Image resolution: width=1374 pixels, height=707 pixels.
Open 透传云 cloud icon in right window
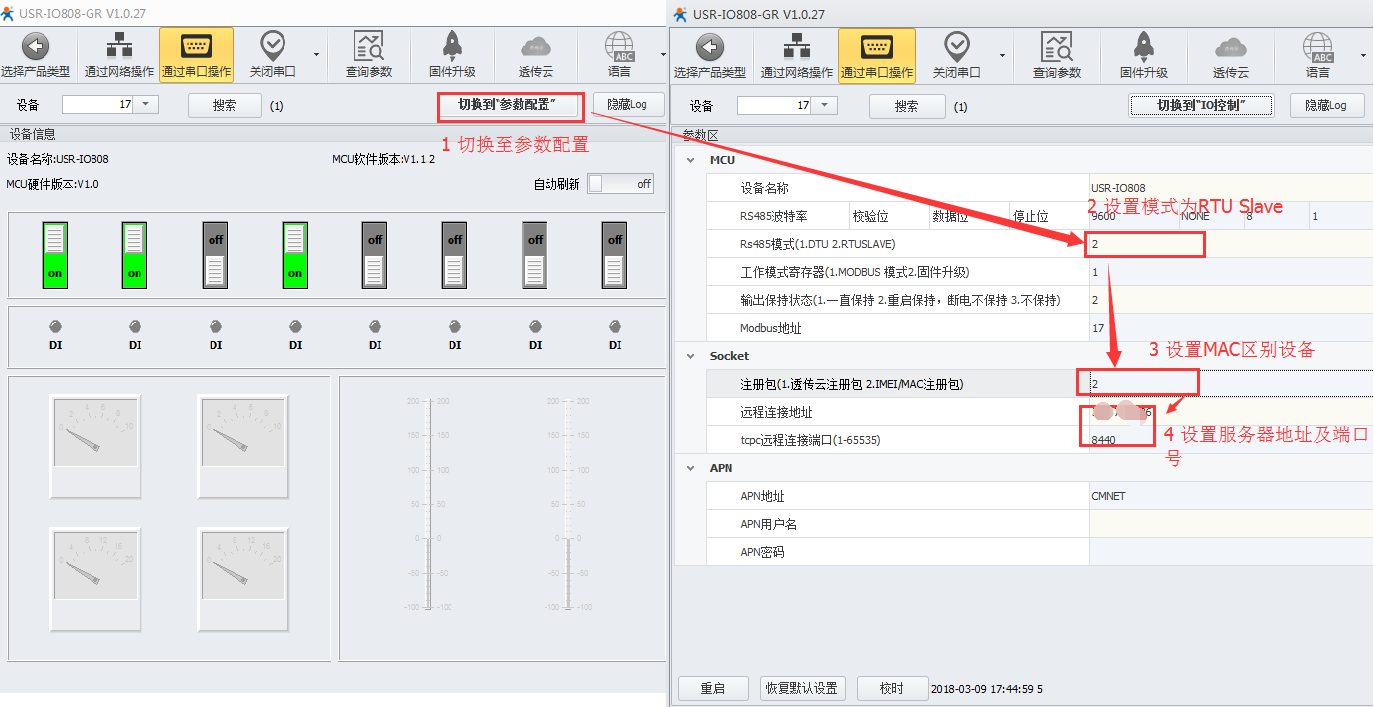1231,47
